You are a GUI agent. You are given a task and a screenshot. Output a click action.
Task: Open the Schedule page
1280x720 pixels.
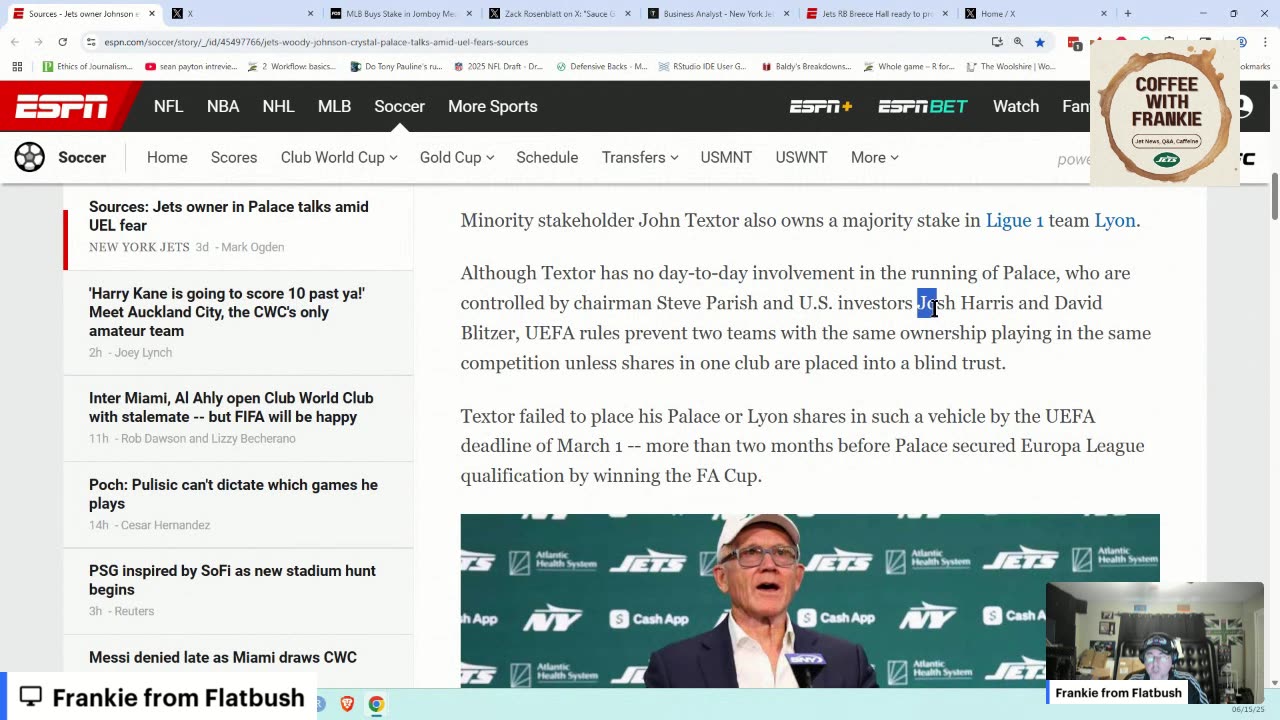point(547,157)
